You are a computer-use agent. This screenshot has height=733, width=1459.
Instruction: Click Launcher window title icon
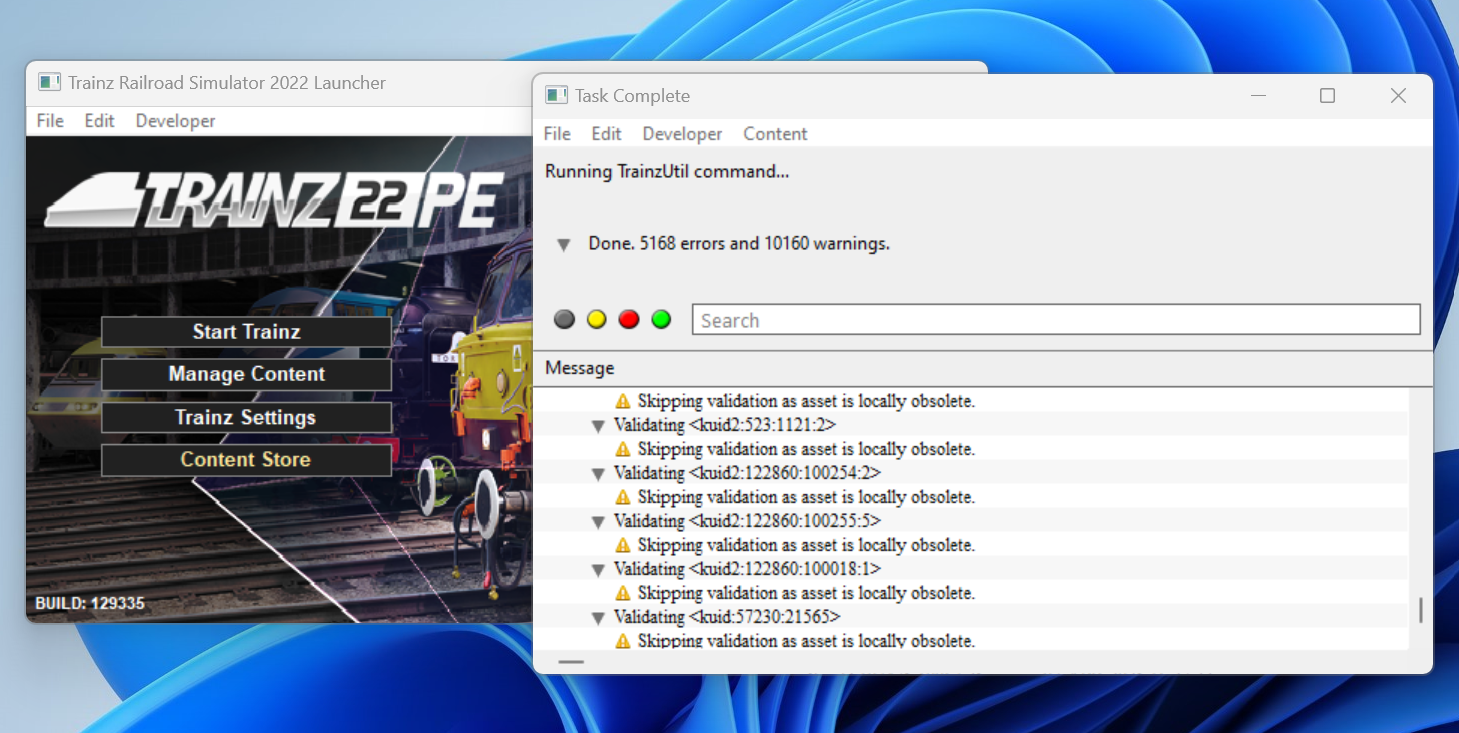pos(49,82)
